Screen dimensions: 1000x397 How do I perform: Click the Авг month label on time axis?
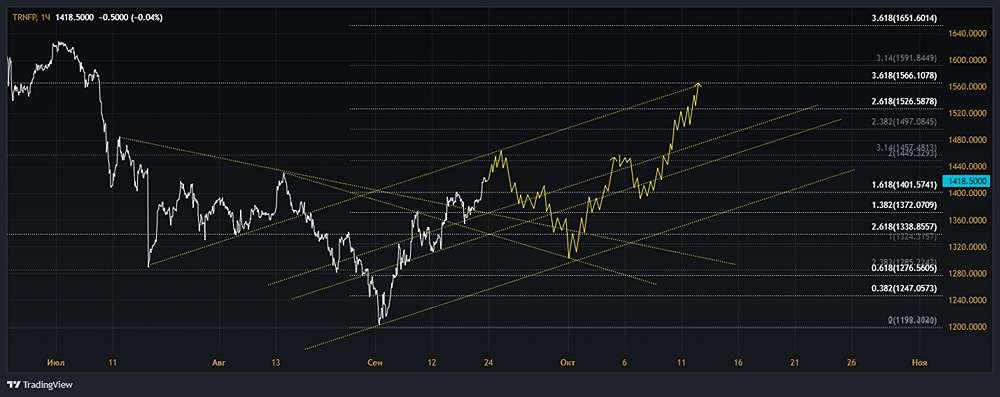pyautogui.click(x=218, y=363)
